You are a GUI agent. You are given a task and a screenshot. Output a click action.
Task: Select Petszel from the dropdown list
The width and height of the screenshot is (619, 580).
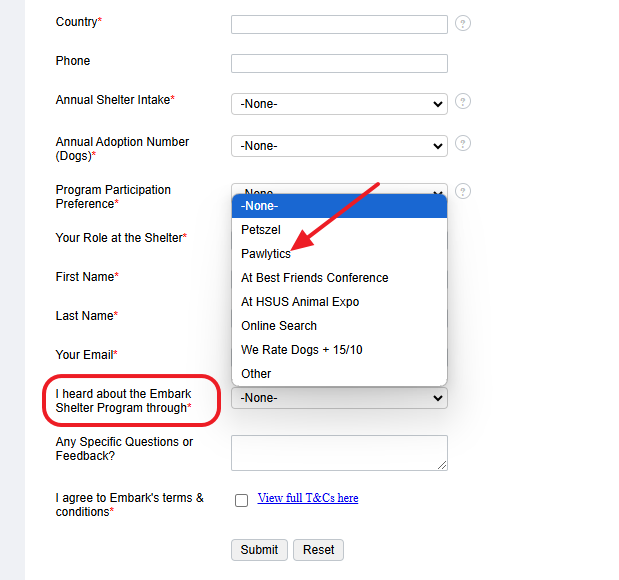click(339, 229)
